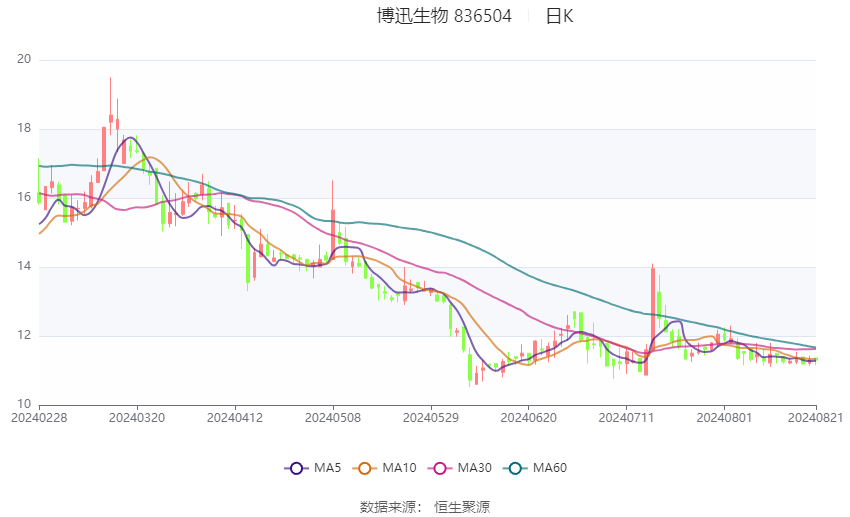Screen dimensions: 850x517
Task: Click the 20240821 date axis label
Action: (x=815, y=417)
